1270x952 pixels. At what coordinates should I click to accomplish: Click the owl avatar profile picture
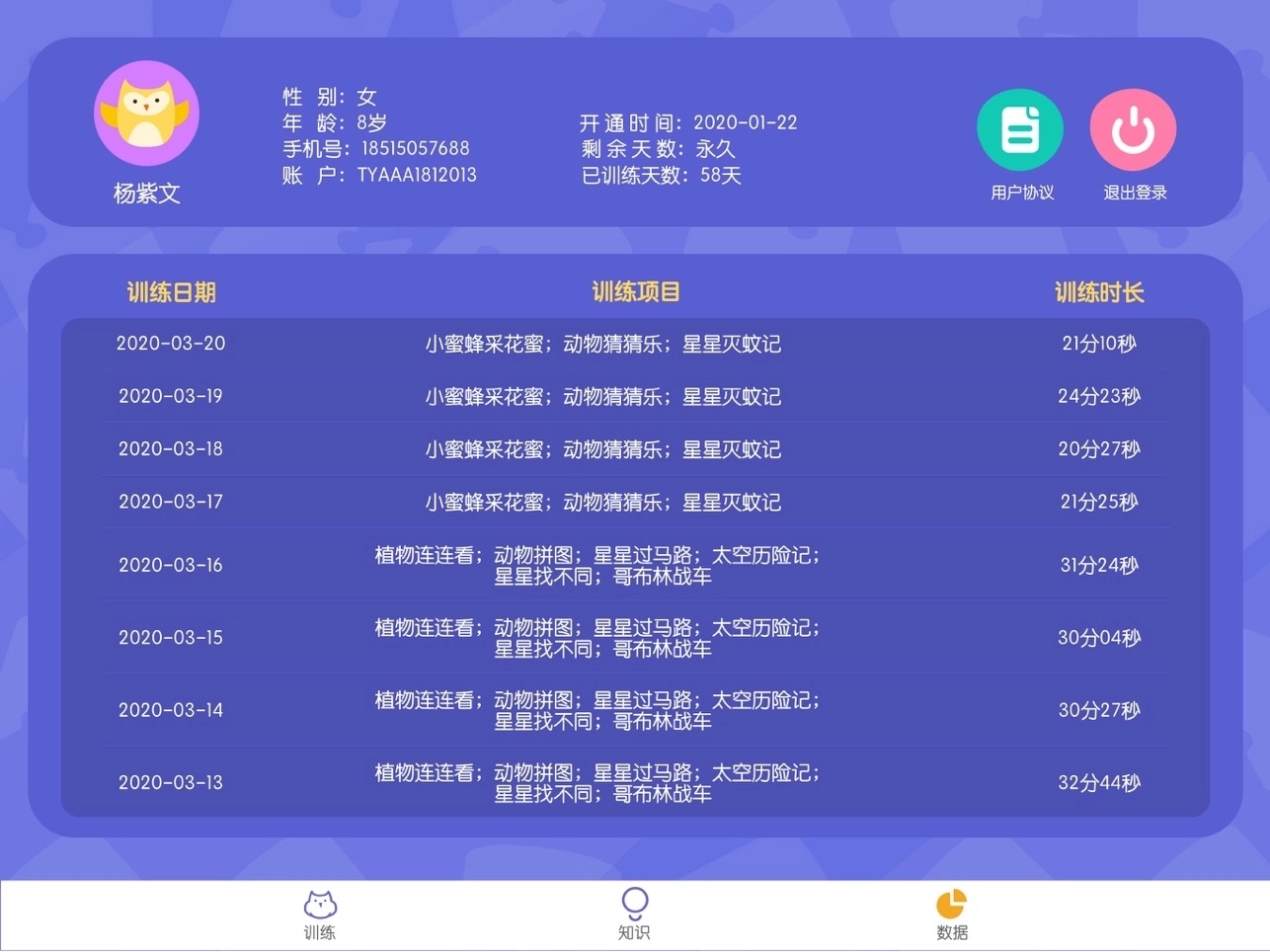tap(146, 113)
